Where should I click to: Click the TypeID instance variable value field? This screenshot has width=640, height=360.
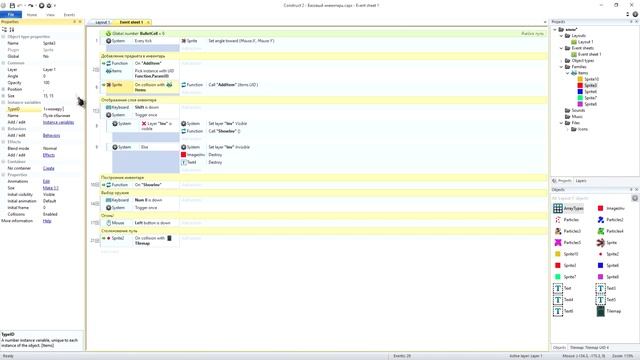pyautogui.click(x=62, y=109)
